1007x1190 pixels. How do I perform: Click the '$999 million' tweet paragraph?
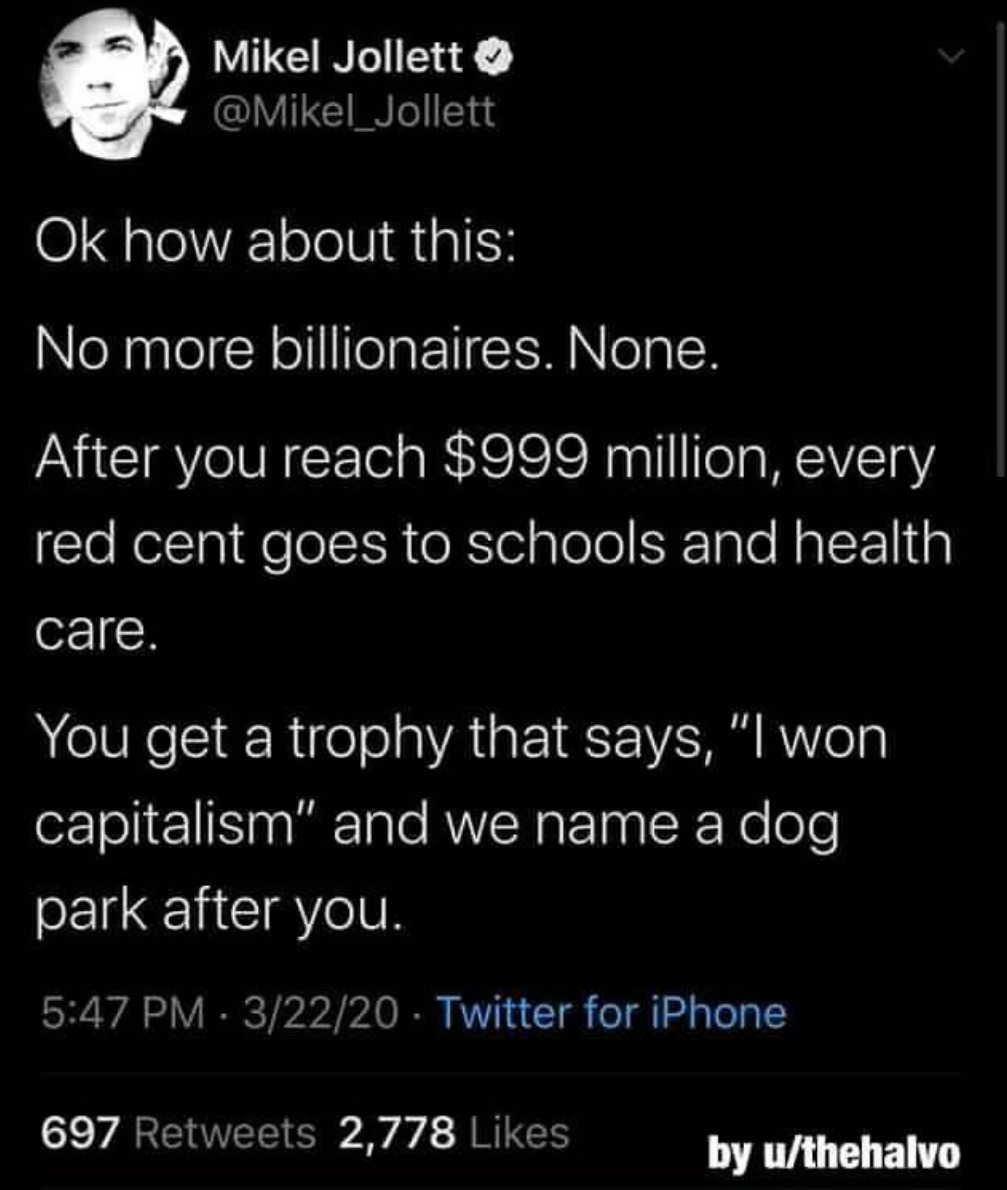(x=493, y=545)
